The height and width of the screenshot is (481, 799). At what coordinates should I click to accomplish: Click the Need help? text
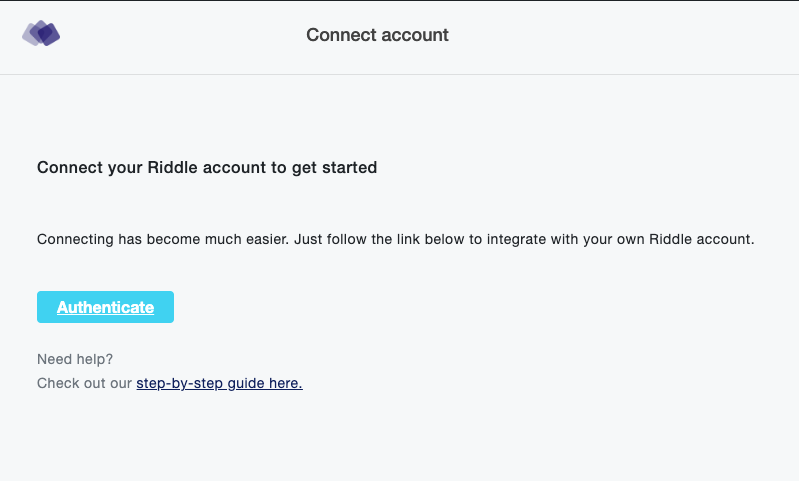(75, 359)
